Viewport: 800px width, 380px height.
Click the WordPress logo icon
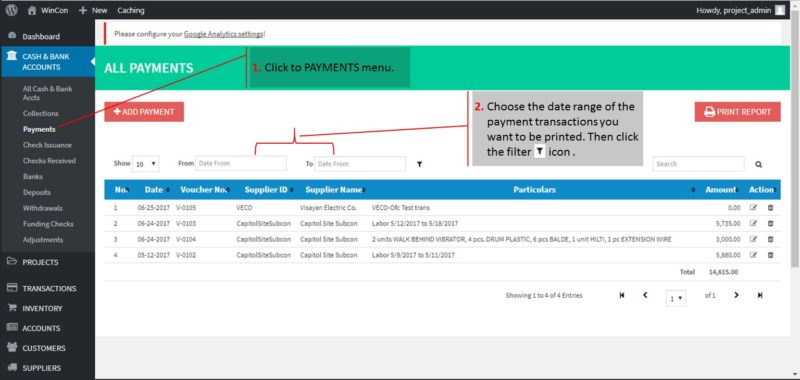(x=11, y=10)
